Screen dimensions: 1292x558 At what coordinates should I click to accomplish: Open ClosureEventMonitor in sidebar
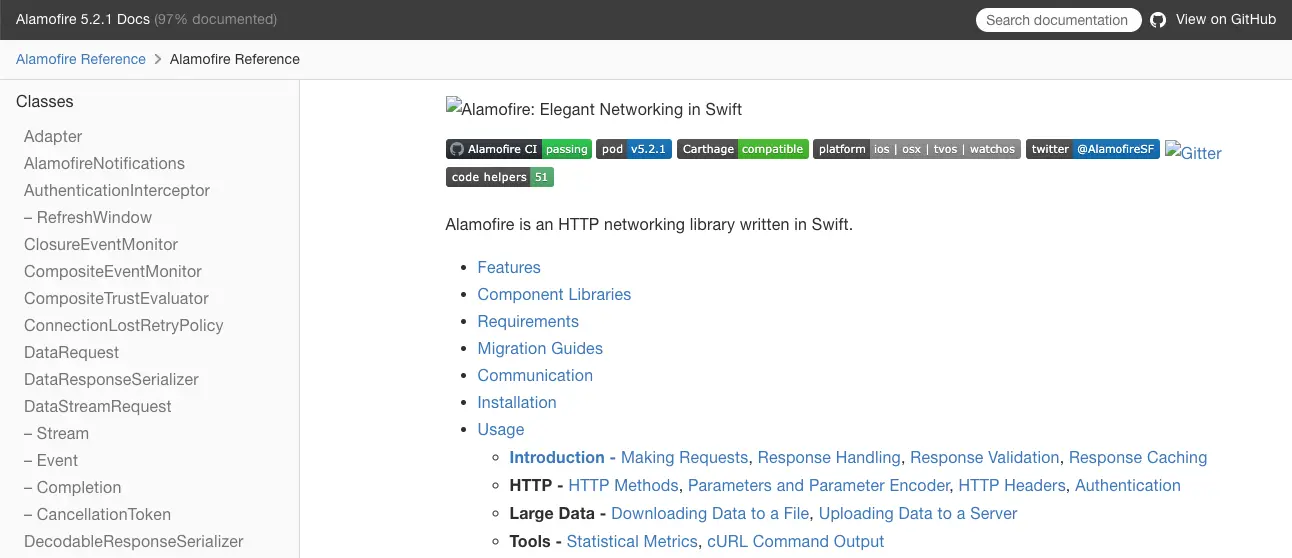point(101,244)
